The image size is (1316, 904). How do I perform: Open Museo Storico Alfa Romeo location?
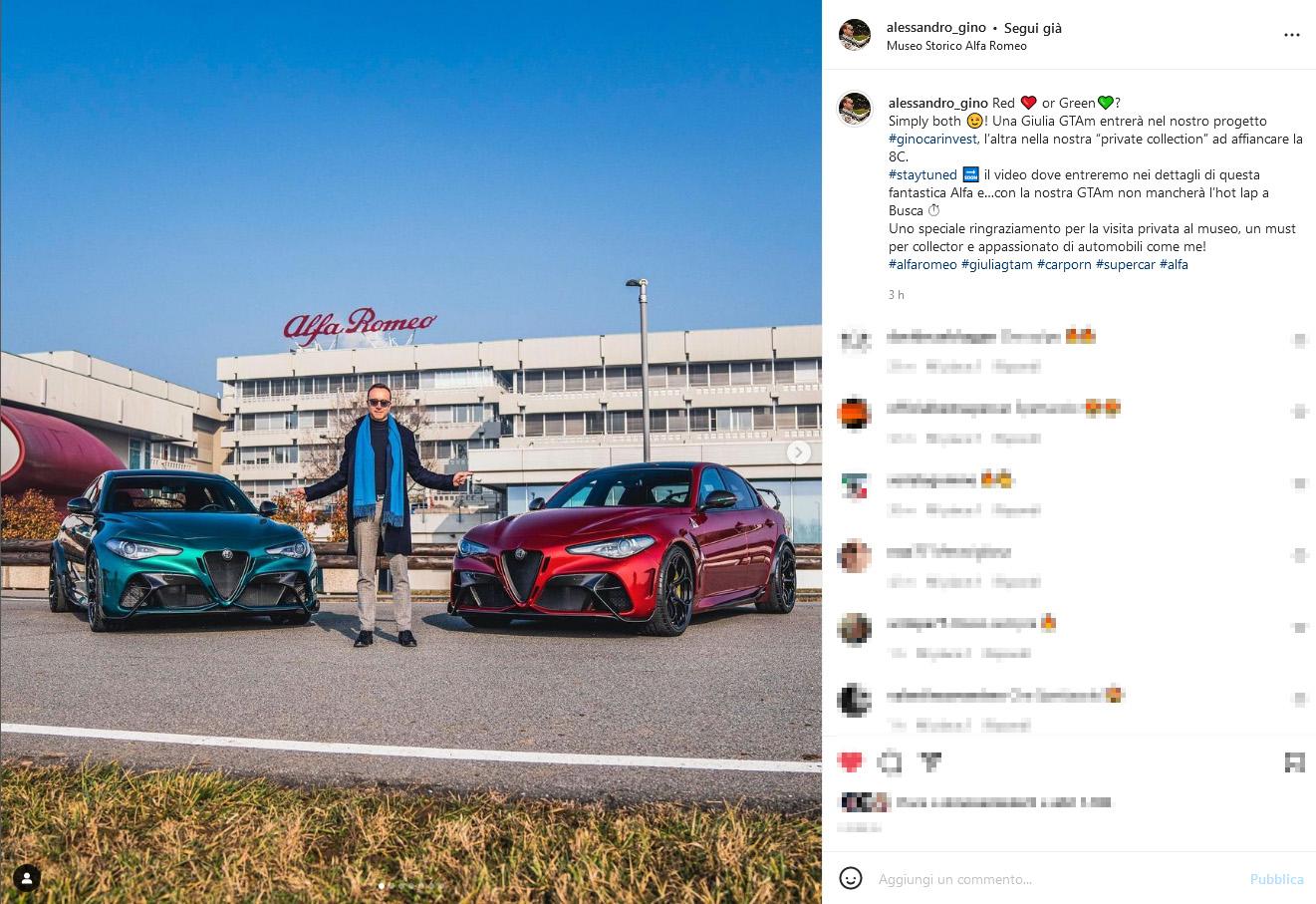(x=956, y=46)
